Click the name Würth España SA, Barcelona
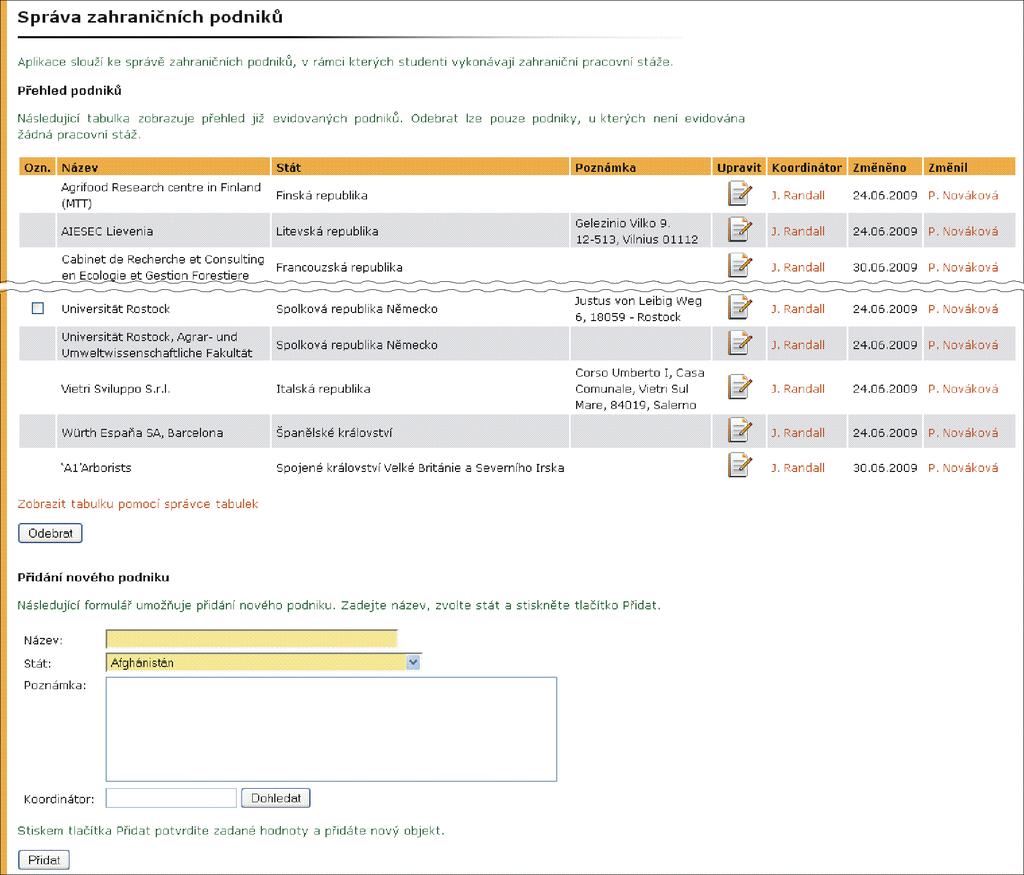 coord(142,432)
